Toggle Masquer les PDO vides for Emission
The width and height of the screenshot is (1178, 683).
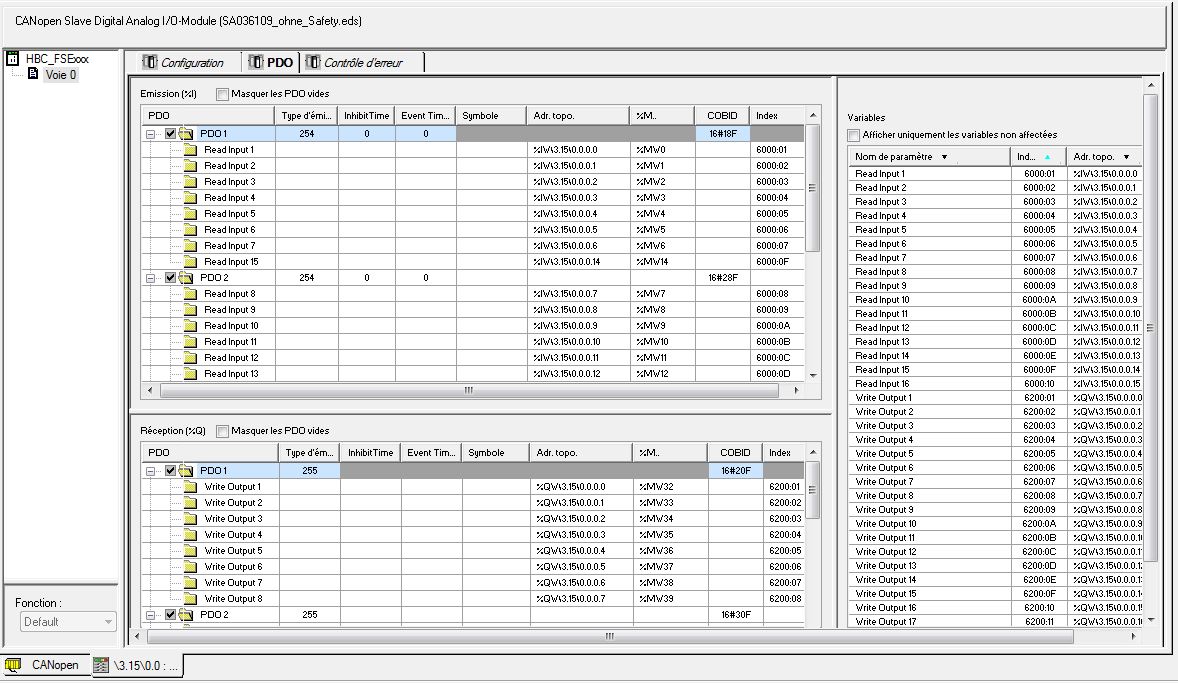[222, 94]
